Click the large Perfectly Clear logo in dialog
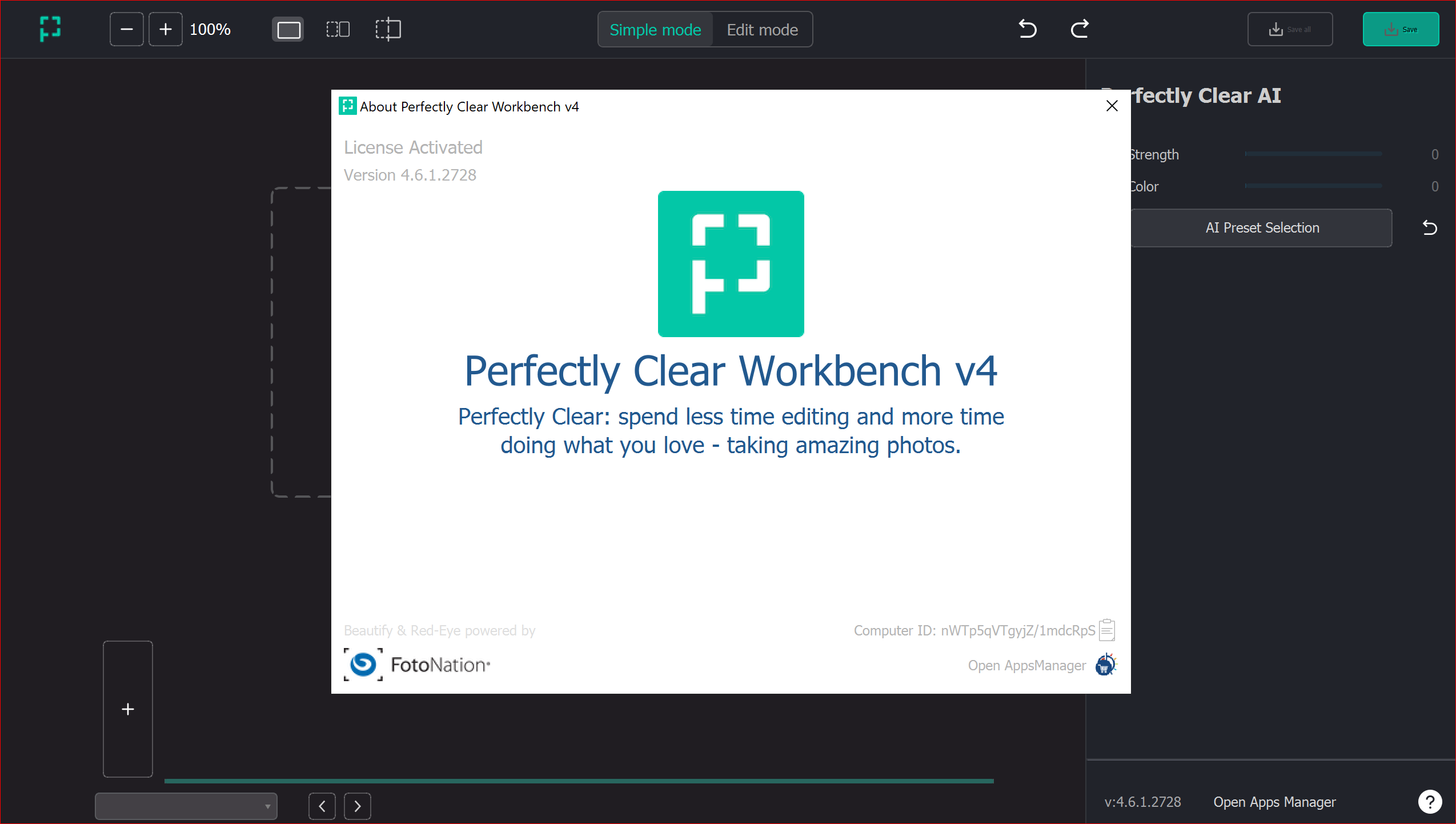 point(731,264)
